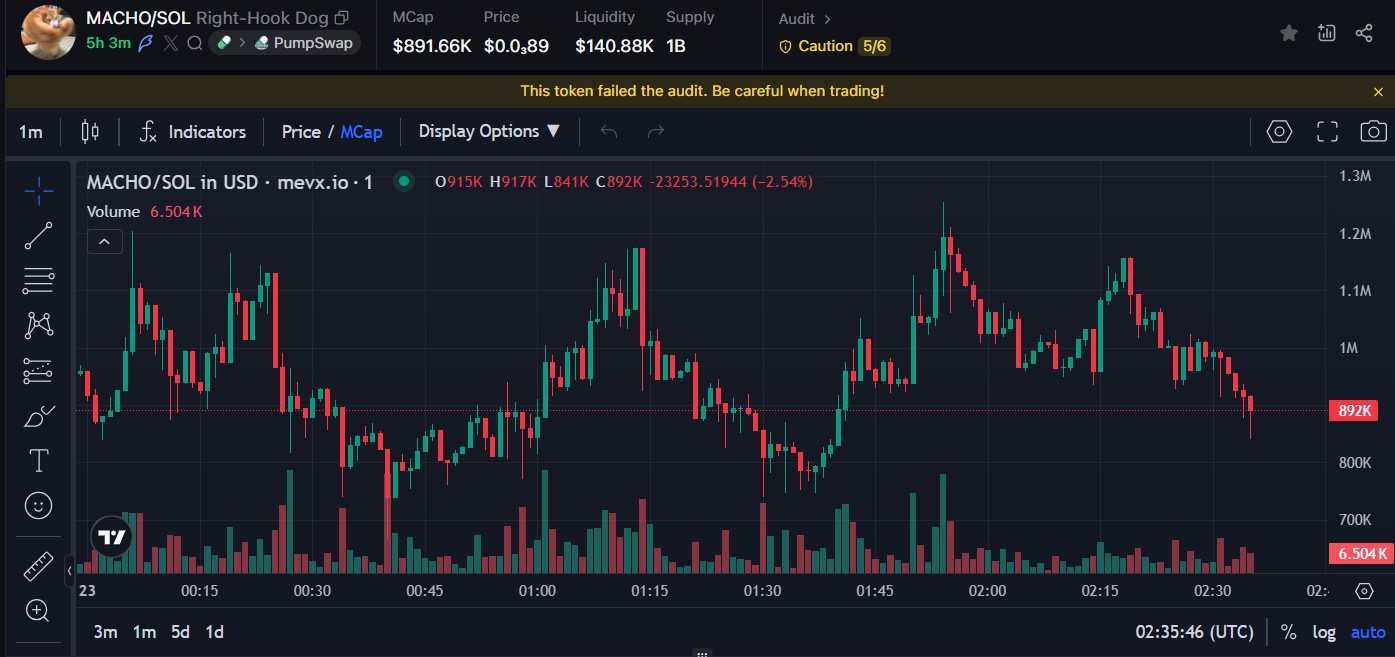Click the search magnifier icon near PumpSwap
The image size is (1395, 657).
tap(195, 43)
